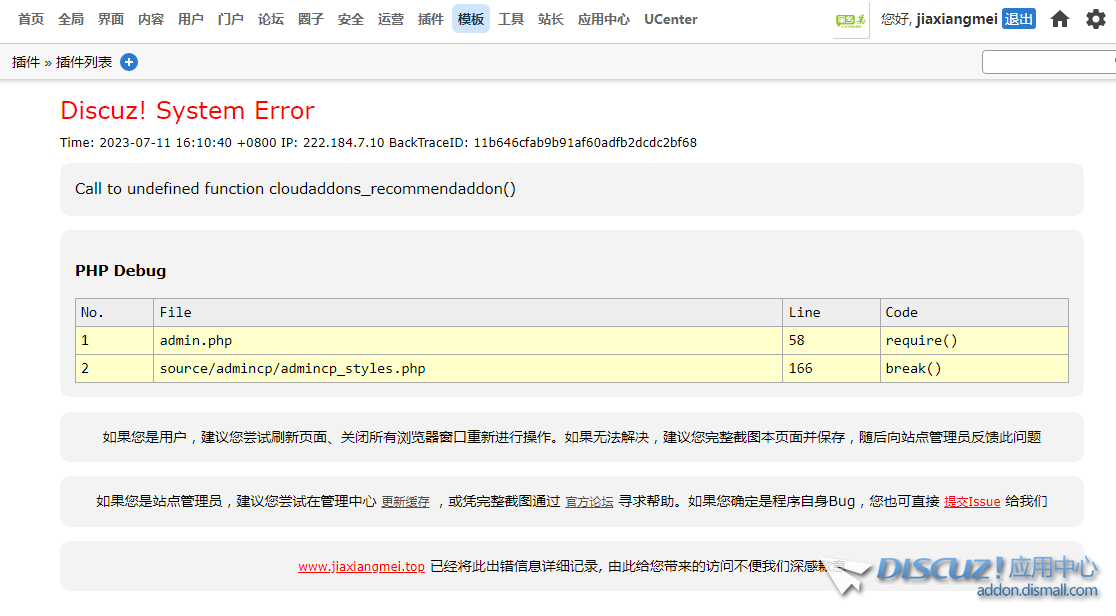Image resolution: width=1116 pixels, height=616 pixels.
Task: Open the 内容 menu
Action: pyautogui.click(x=151, y=19)
